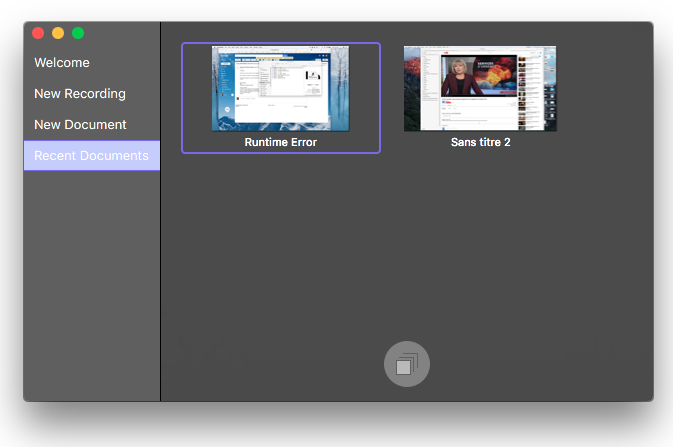Minimize window using yellow button

pyautogui.click(x=58, y=33)
